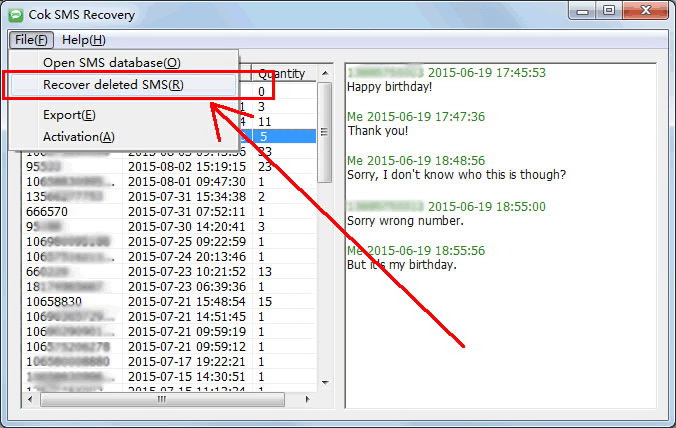Click the horizontal scroll right arrow
Viewport: 676px width, 428px height.
307,400
